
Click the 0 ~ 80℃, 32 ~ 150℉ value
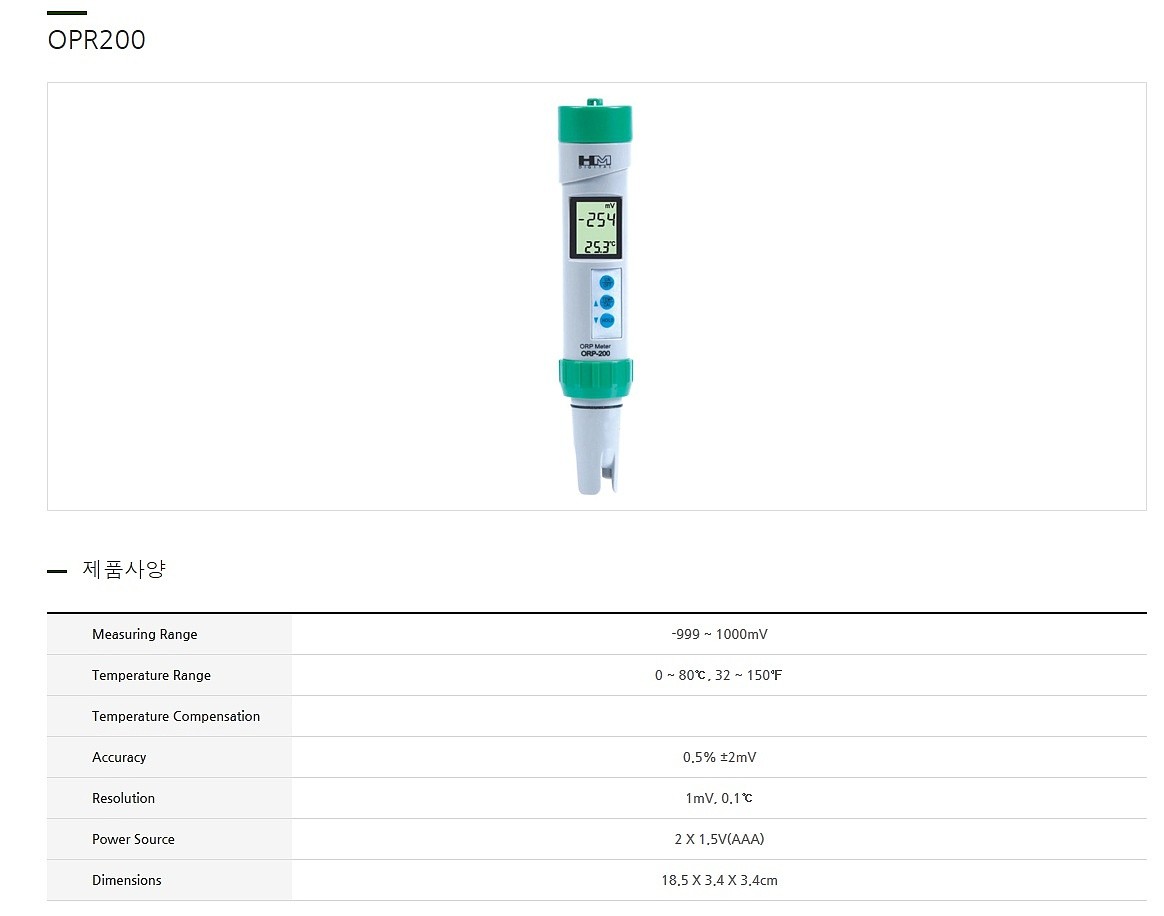click(x=719, y=675)
